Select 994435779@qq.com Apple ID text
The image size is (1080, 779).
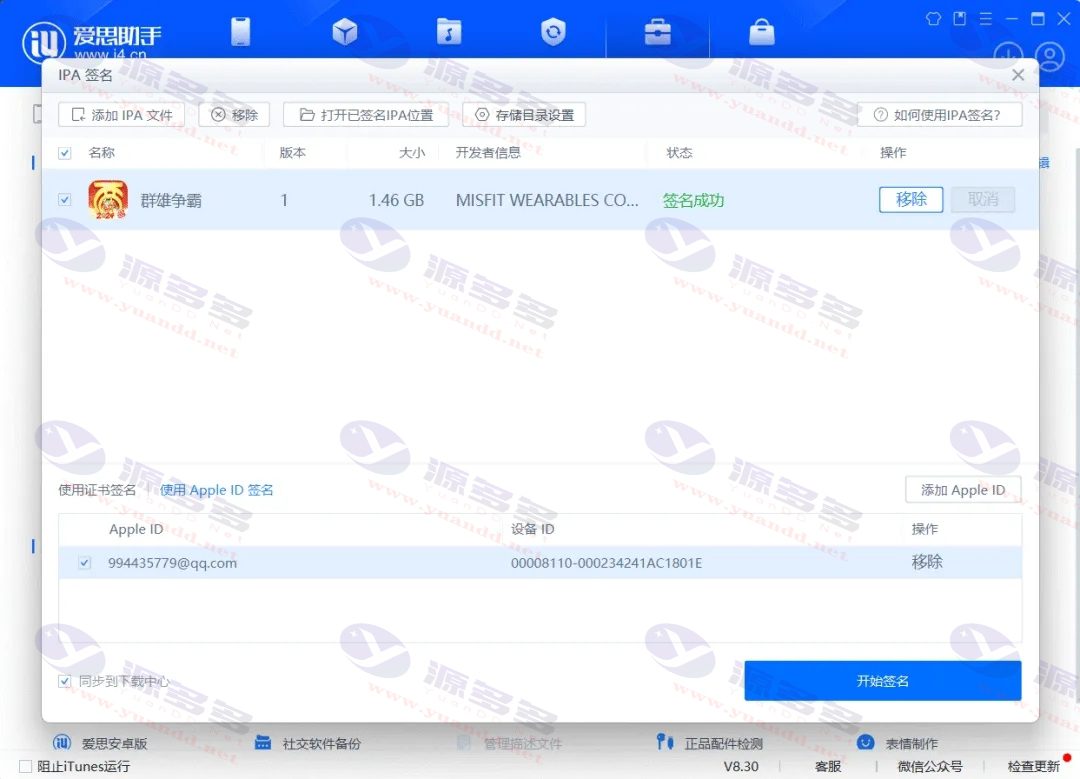172,563
